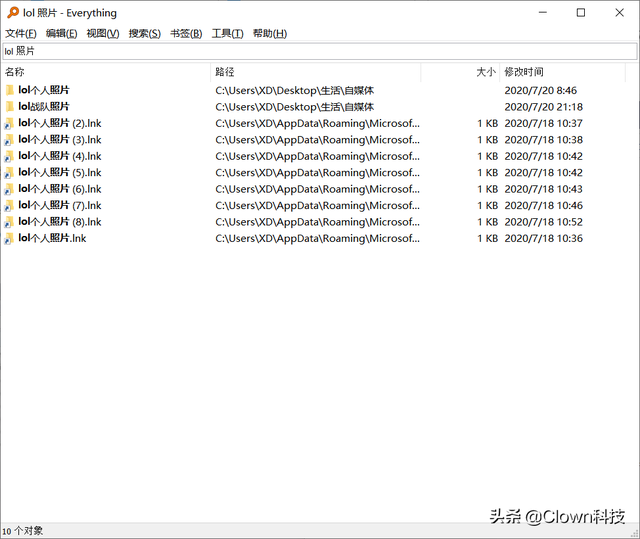Select file name lol个人照片.lnk

52,238
